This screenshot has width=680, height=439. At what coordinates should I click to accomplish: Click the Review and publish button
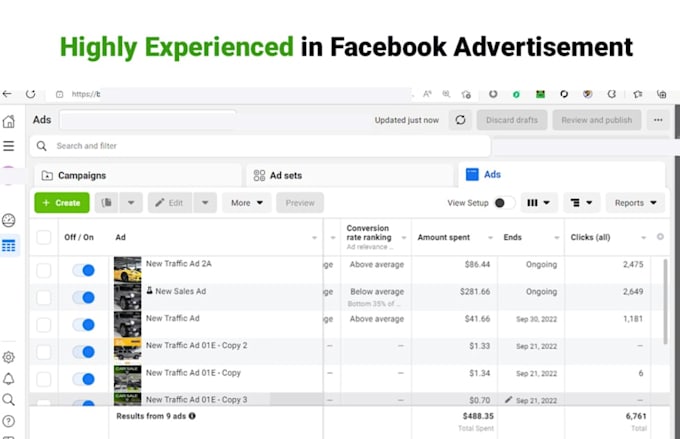click(597, 120)
